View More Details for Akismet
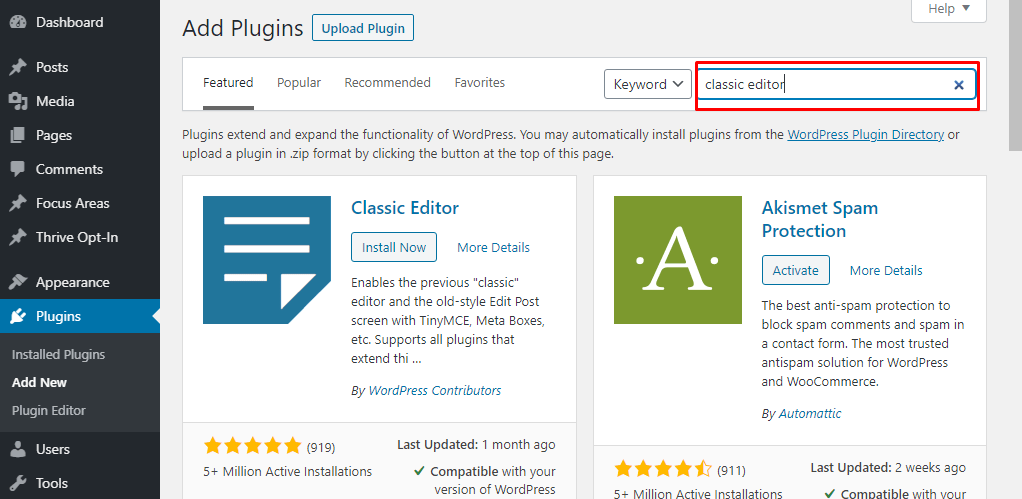This screenshot has width=1022, height=499. coord(886,270)
